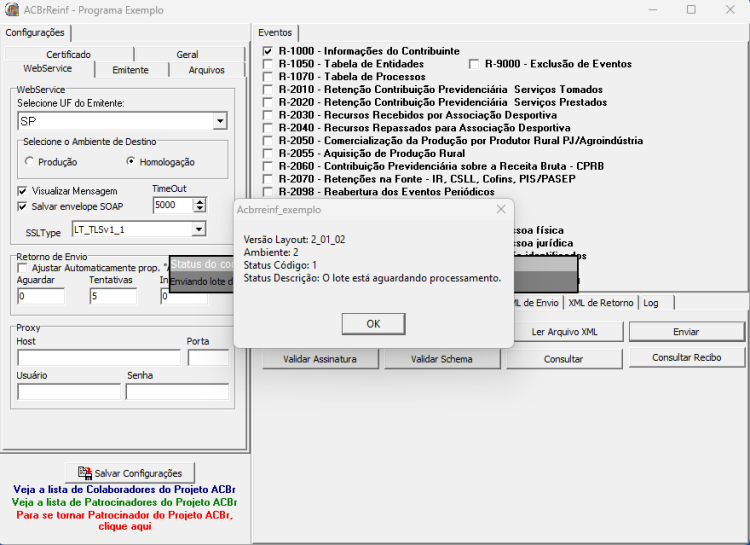
Task: Check R-2070 Retenções na Fonte checkbox
Action: tap(268, 179)
